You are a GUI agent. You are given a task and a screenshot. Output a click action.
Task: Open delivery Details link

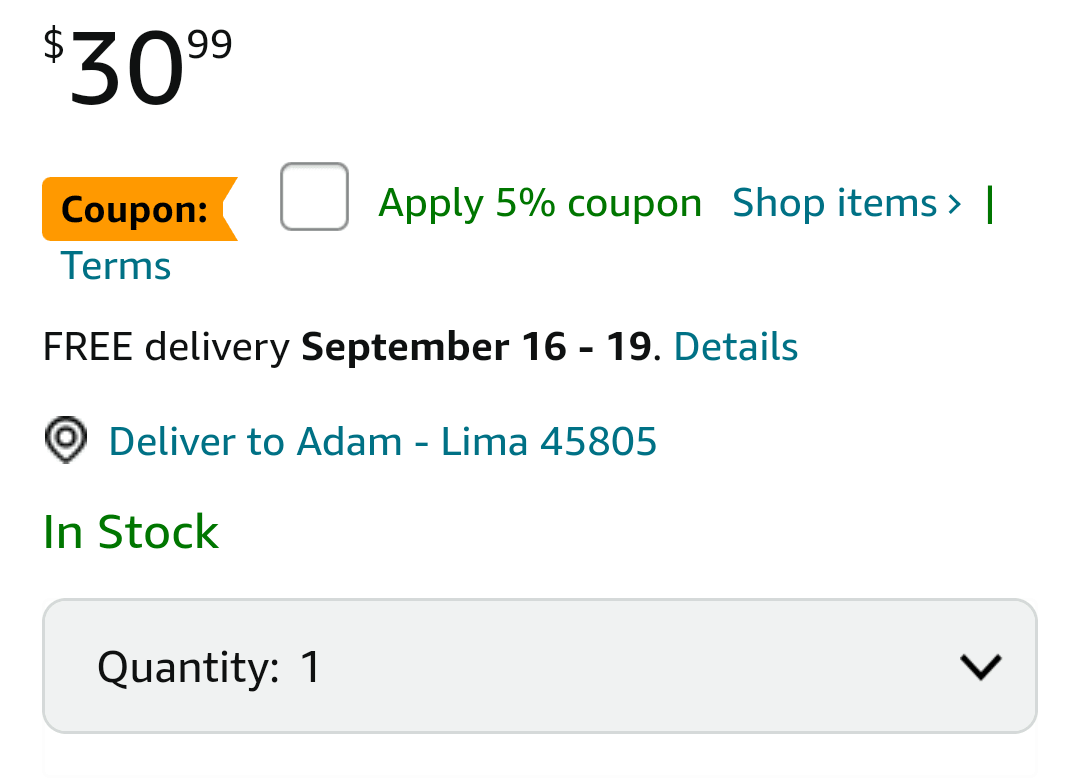point(736,346)
